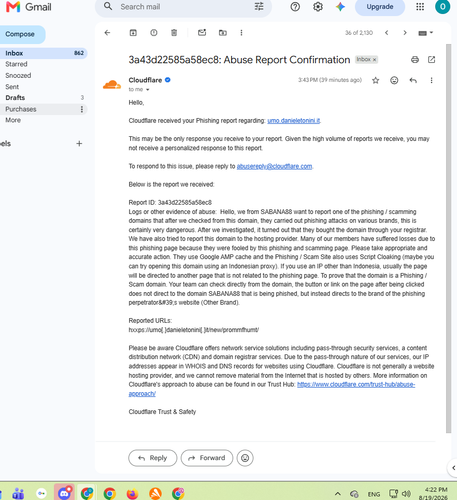Open the Inbox folder
Image resolution: width=457 pixels, height=500 pixels.
[43, 53]
